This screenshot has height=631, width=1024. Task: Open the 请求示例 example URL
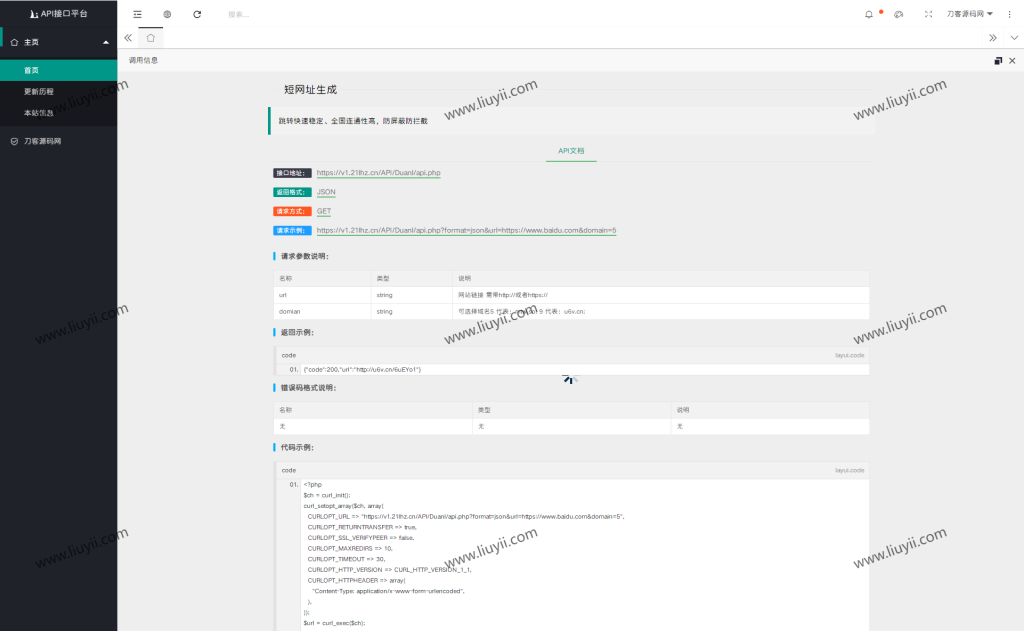(x=466, y=231)
